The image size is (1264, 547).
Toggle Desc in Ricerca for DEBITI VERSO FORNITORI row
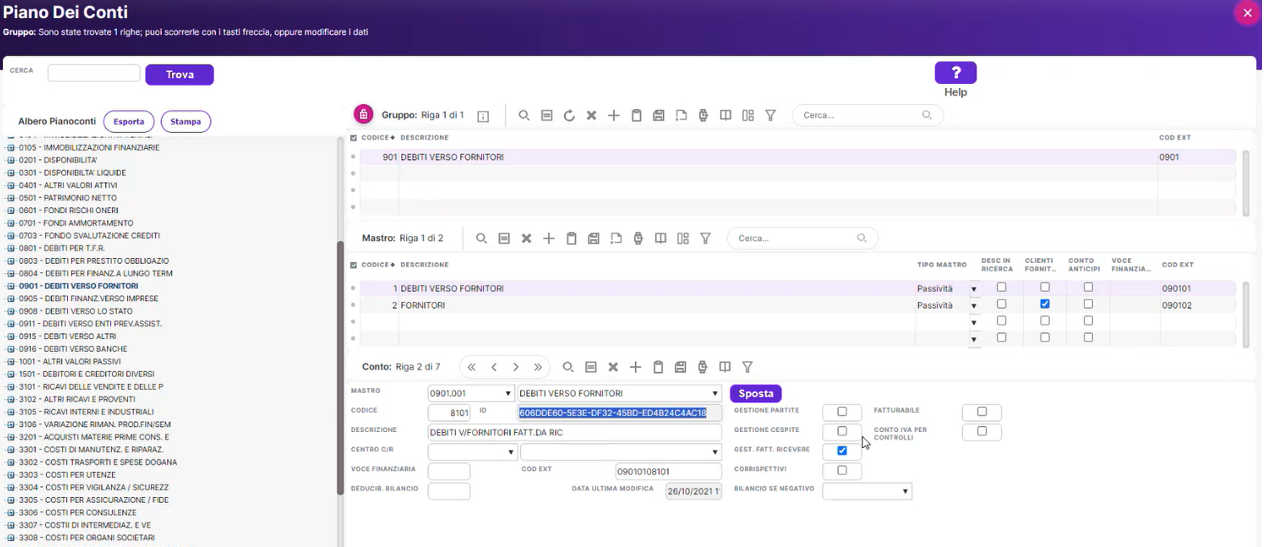click(1001, 288)
